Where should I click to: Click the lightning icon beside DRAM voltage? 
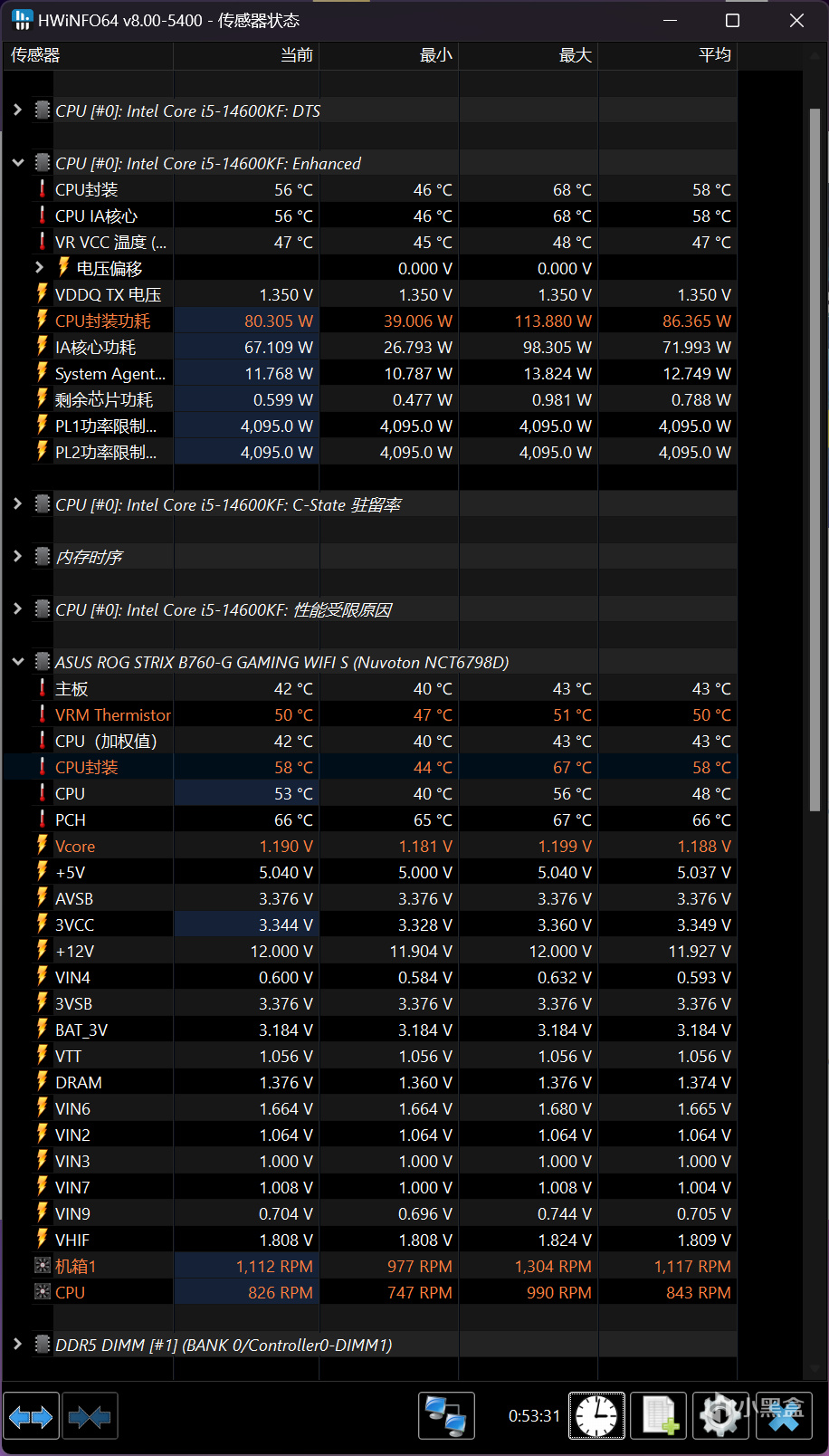pyautogui.click(x=42, y=1081)
